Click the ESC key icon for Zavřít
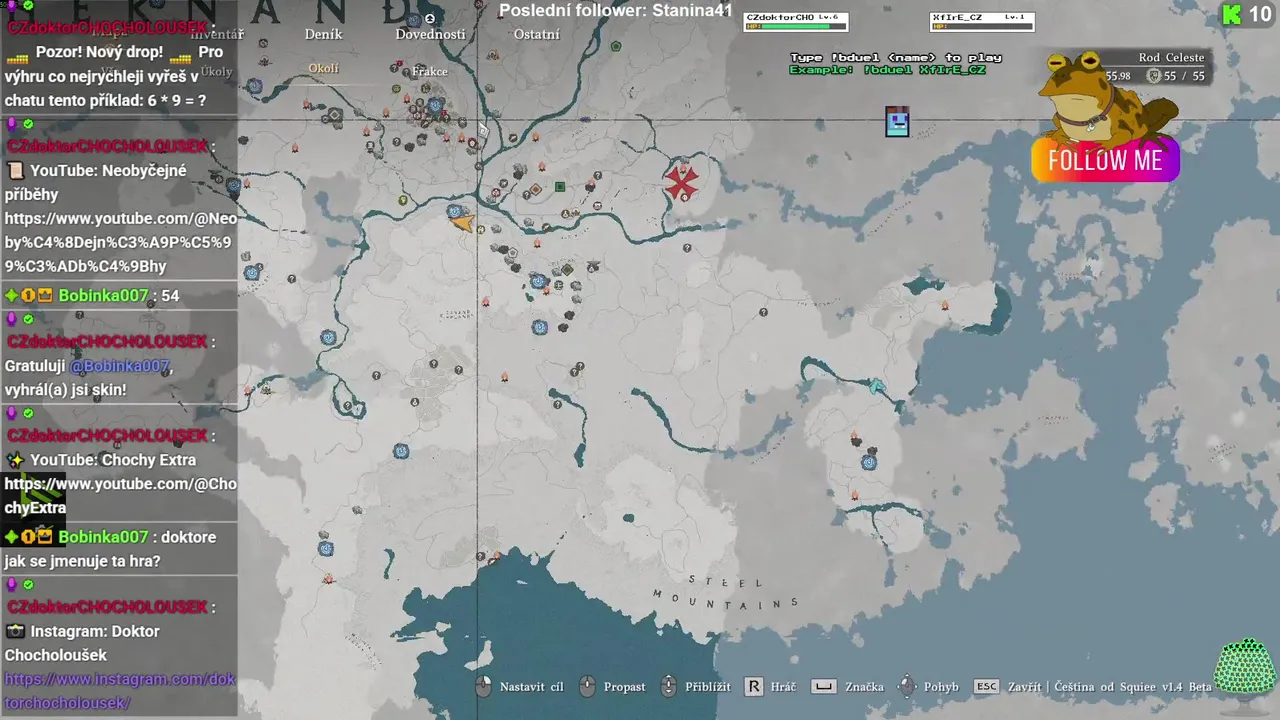This screenshot has height=720, width=1280. coord(987,687)
